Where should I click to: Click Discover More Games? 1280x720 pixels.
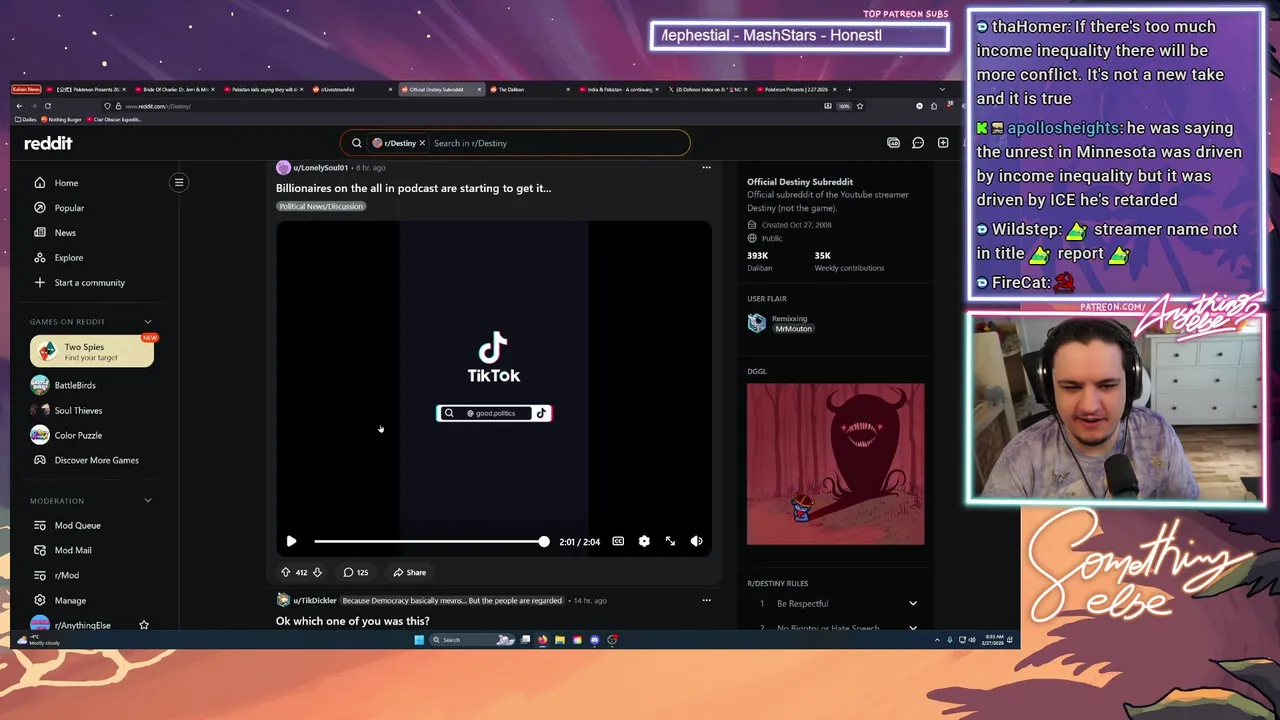[x=96, y=460]
